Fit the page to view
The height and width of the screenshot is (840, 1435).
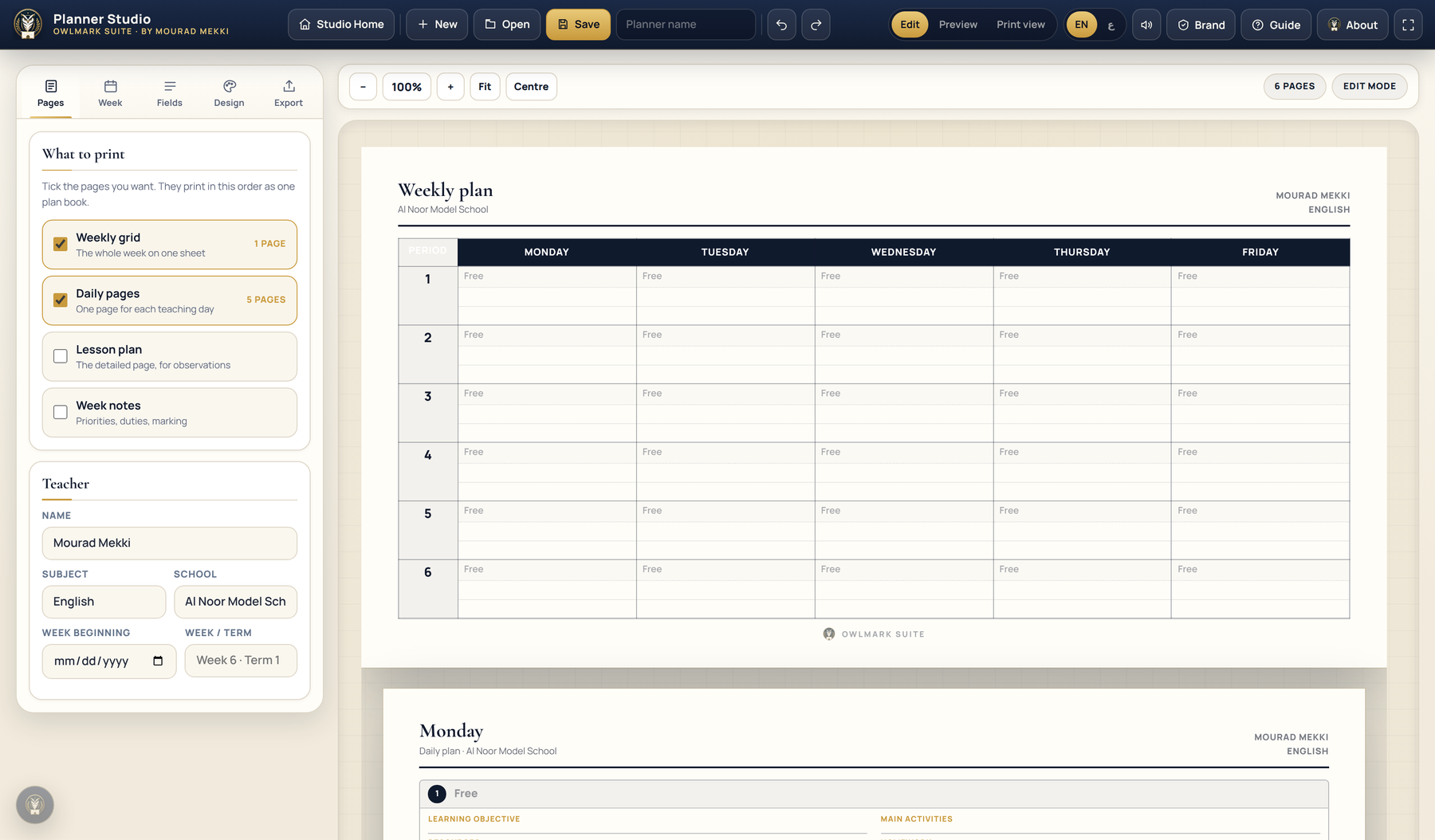(x=485, y=87)
